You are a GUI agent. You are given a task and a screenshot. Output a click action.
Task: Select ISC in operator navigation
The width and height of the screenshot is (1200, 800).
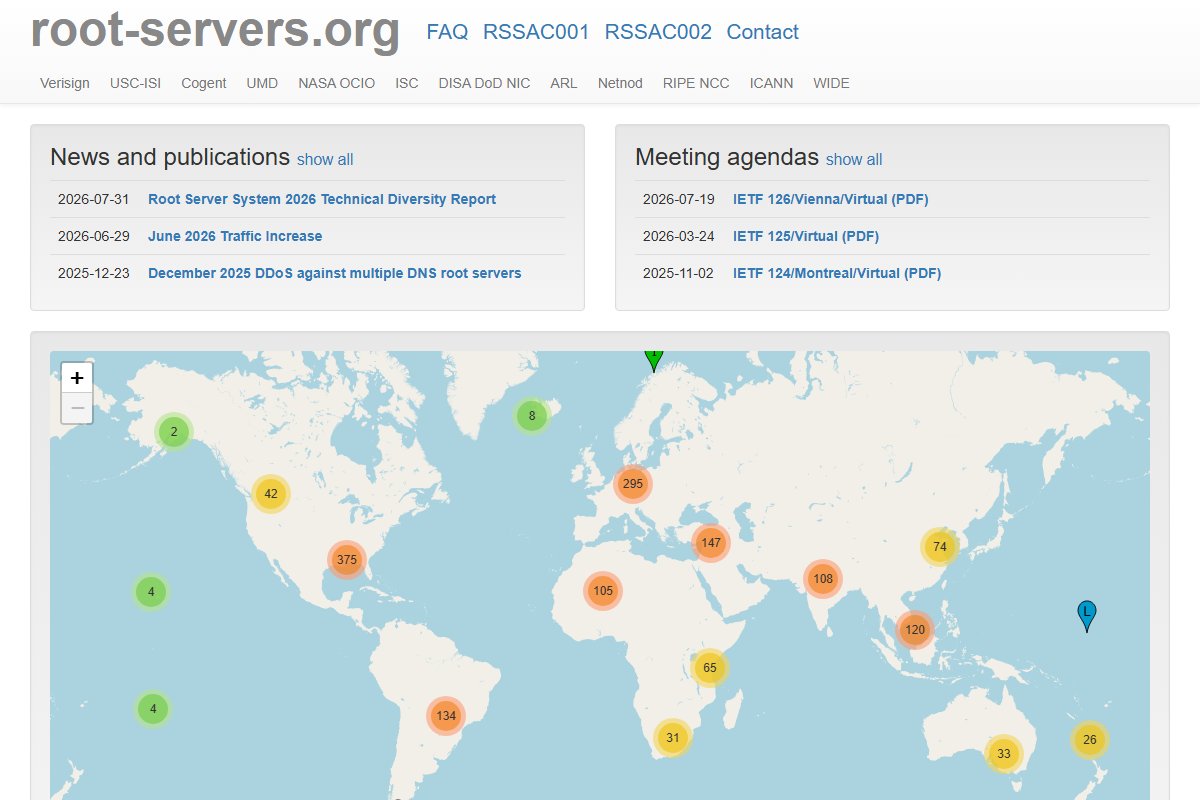click(407, 83)
